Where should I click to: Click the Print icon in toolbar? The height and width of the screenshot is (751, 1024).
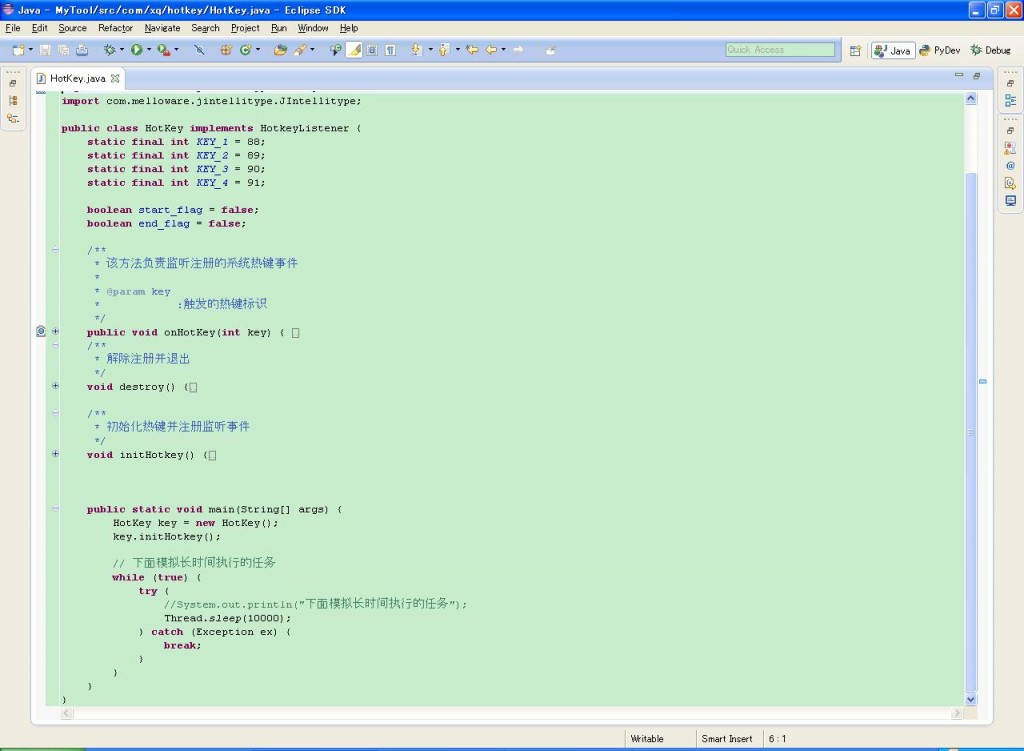tap(82, 49)
